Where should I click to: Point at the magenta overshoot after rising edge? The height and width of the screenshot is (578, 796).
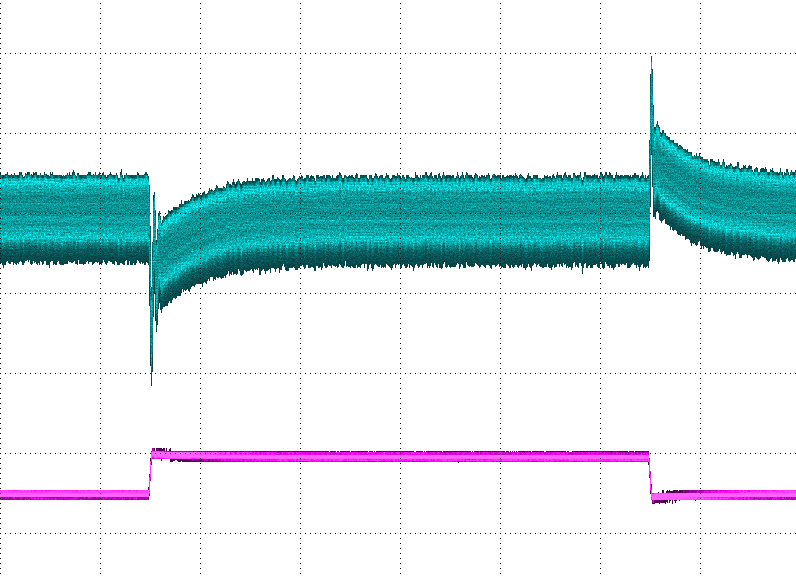tap(161, 451)
